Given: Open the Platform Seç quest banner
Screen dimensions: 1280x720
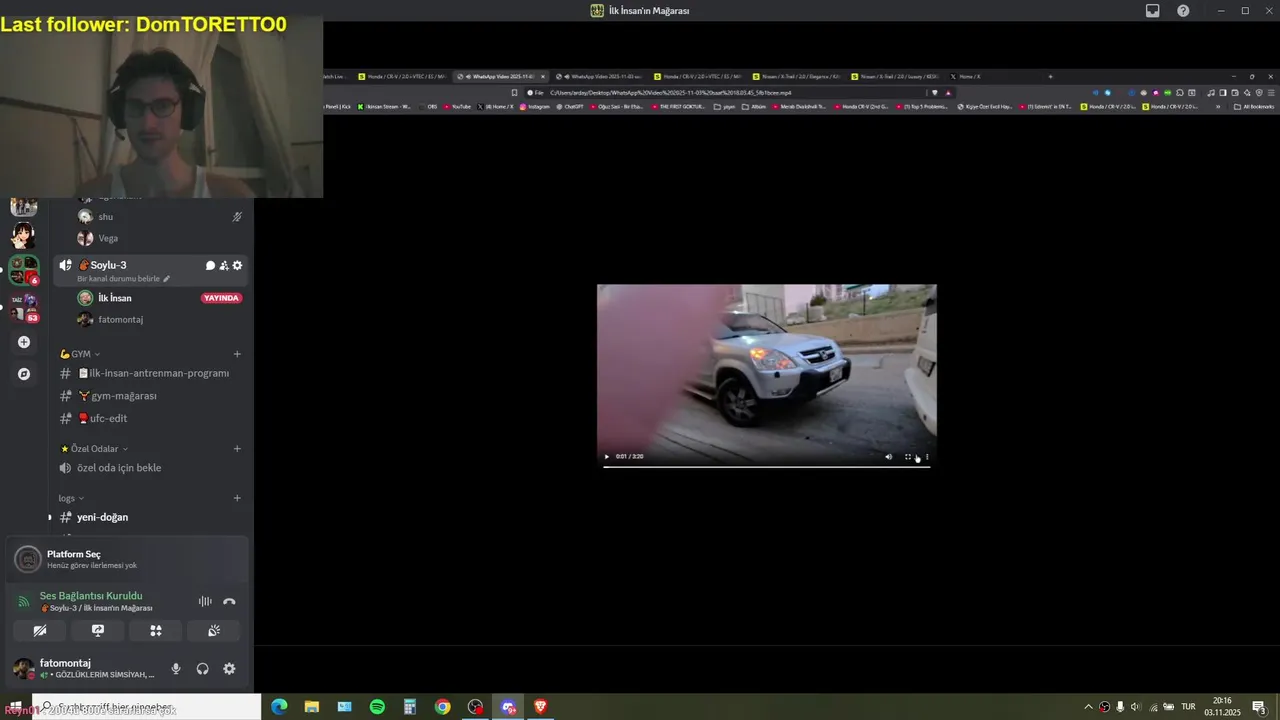Looking at the screenshot, I should pos(127,559).
